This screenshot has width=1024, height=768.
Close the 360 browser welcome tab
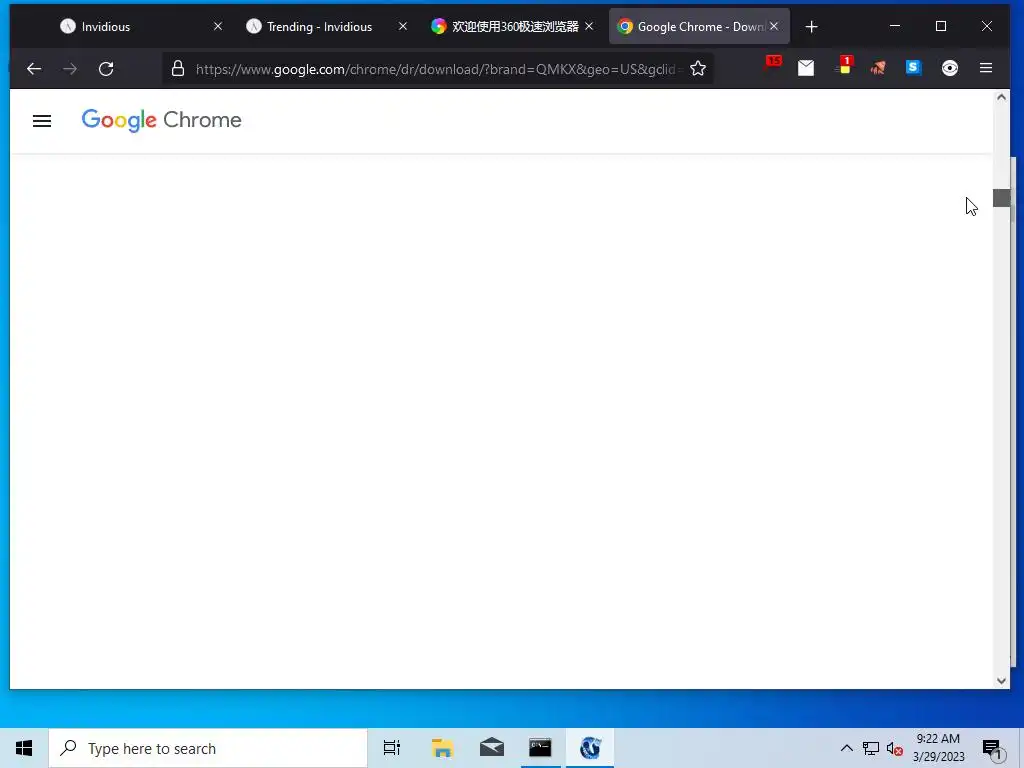[589, 26]
